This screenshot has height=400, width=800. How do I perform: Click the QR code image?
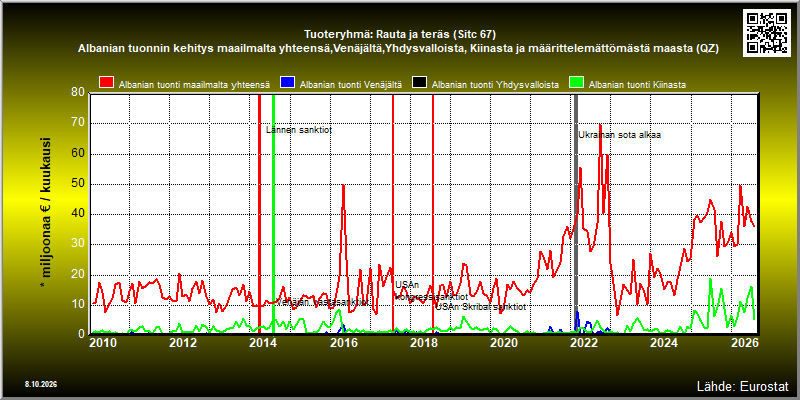(x=768, y=32)
